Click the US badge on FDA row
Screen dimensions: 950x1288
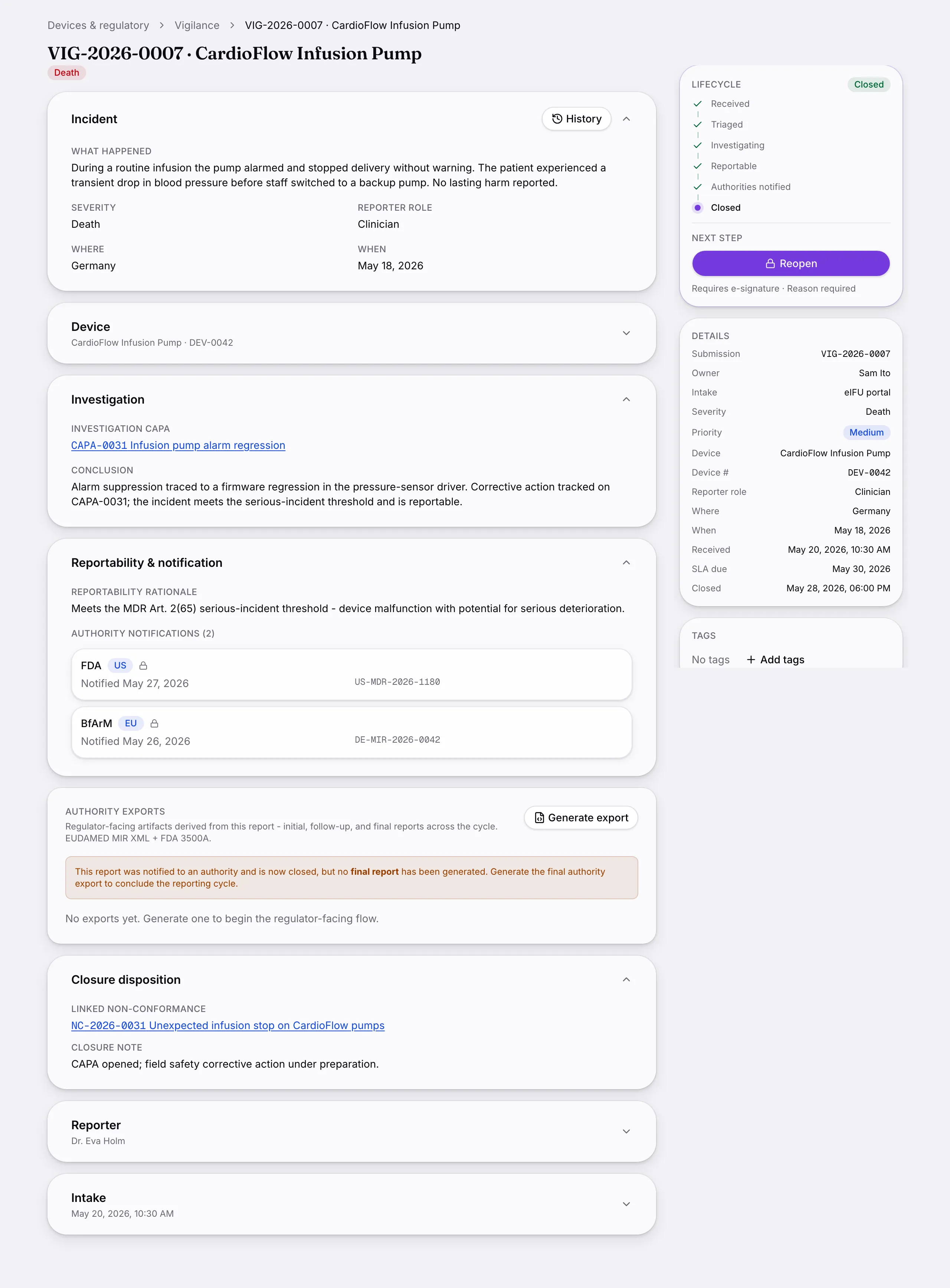click(120, 666)
